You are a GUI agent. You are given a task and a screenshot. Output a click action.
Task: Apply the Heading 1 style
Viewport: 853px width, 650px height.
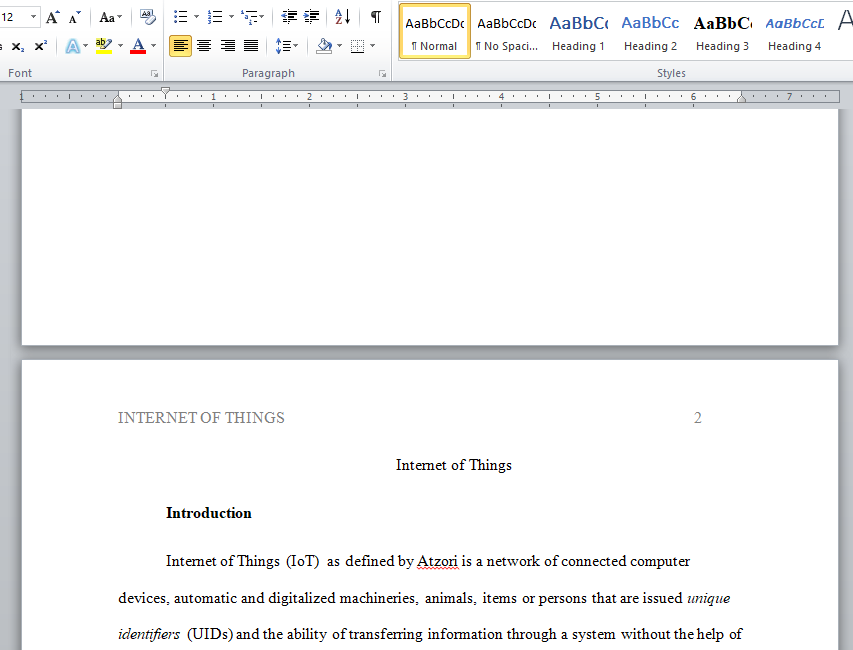point(578,31)
